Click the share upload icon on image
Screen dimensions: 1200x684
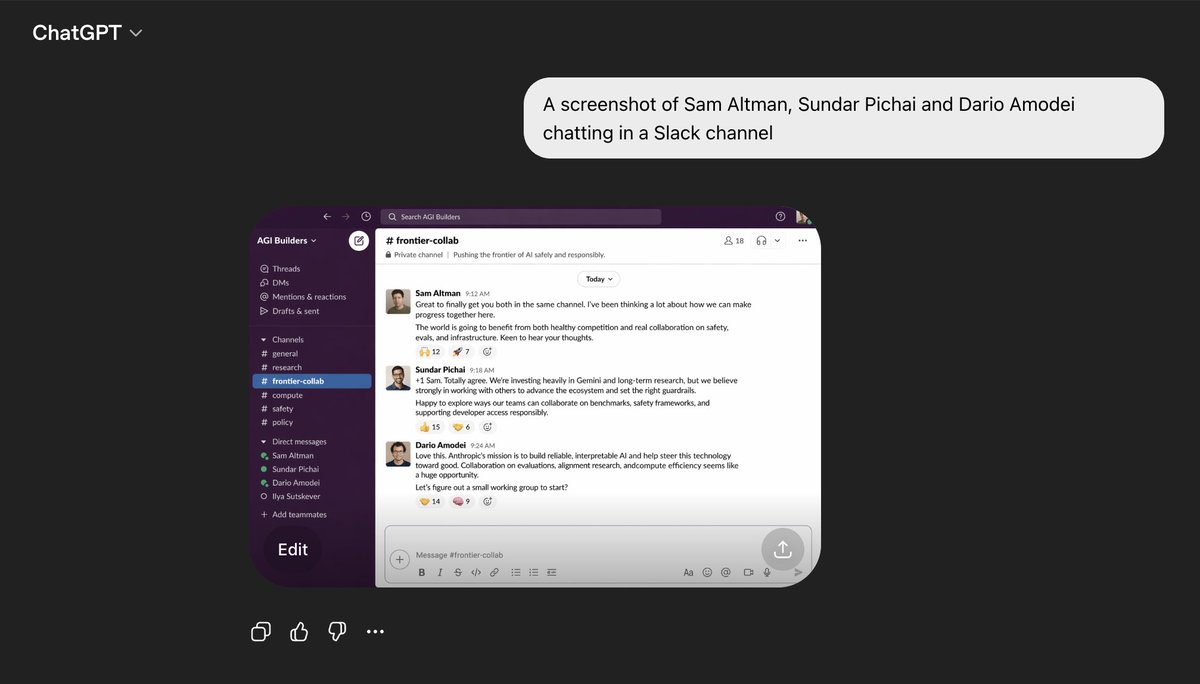pyautogui.click(x=782, y=549)
